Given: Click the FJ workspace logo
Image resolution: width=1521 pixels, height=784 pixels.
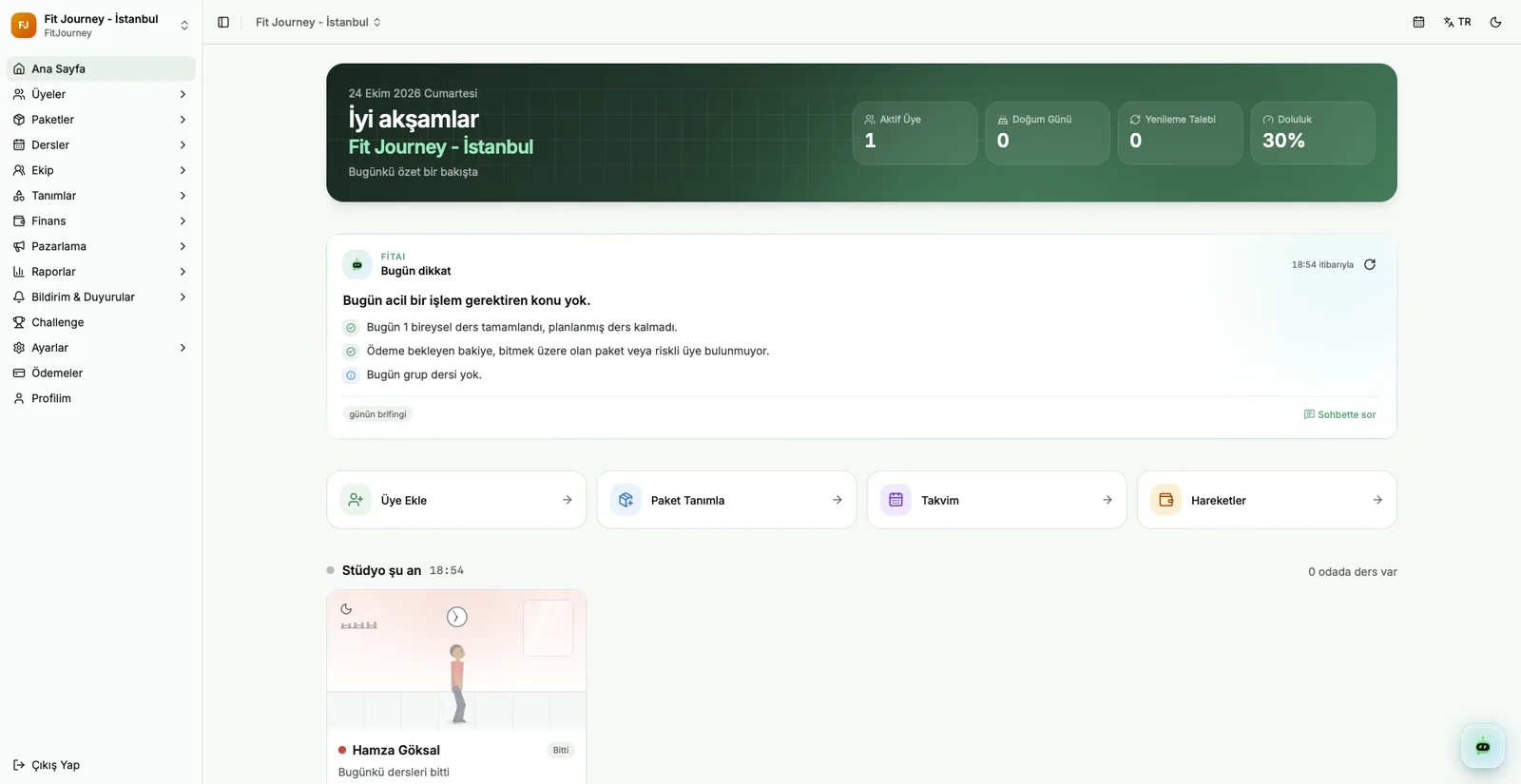Looking at the screenshot, I should tap(24, 26).
